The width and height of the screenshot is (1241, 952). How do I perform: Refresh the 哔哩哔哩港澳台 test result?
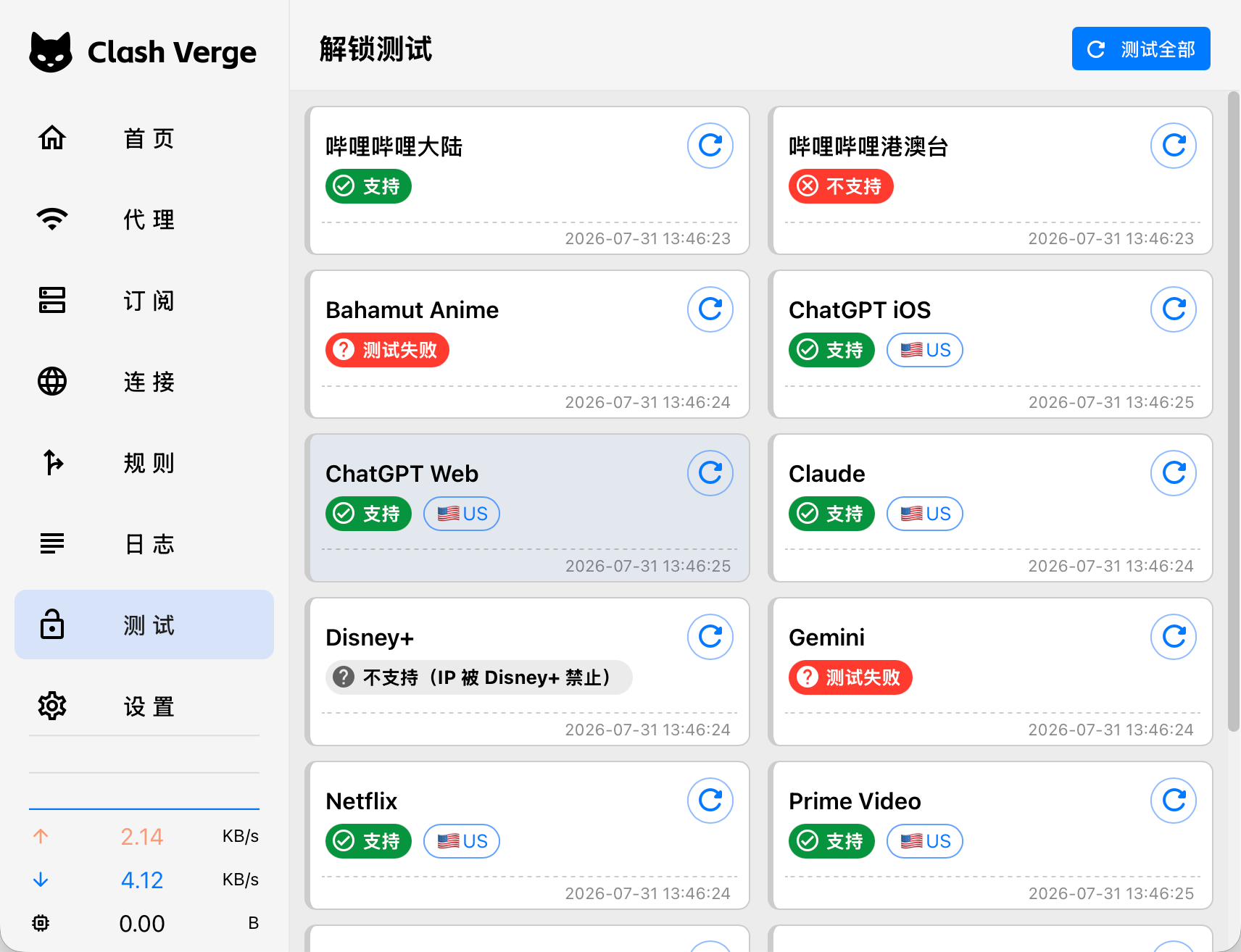1174,146
